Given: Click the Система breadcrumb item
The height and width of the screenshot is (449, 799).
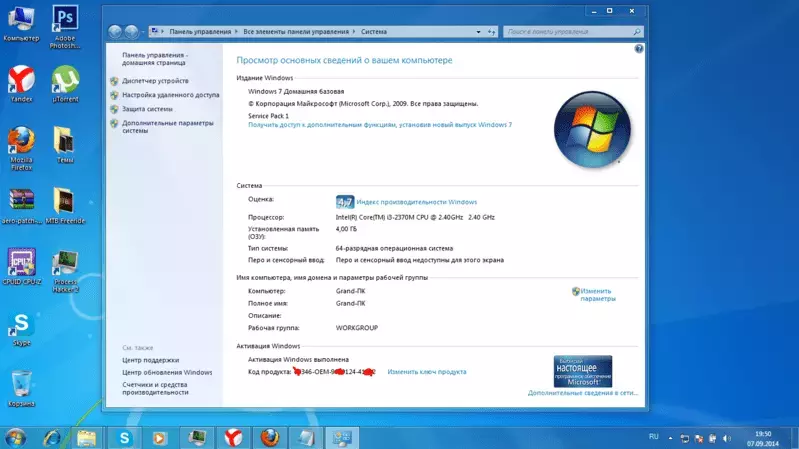Looking at the screenshot, I should pos(374,32).
